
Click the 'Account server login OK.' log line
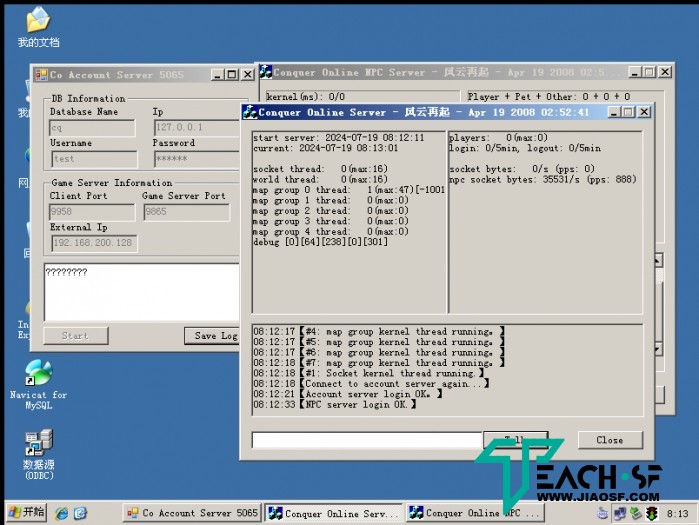coord(348,394)
